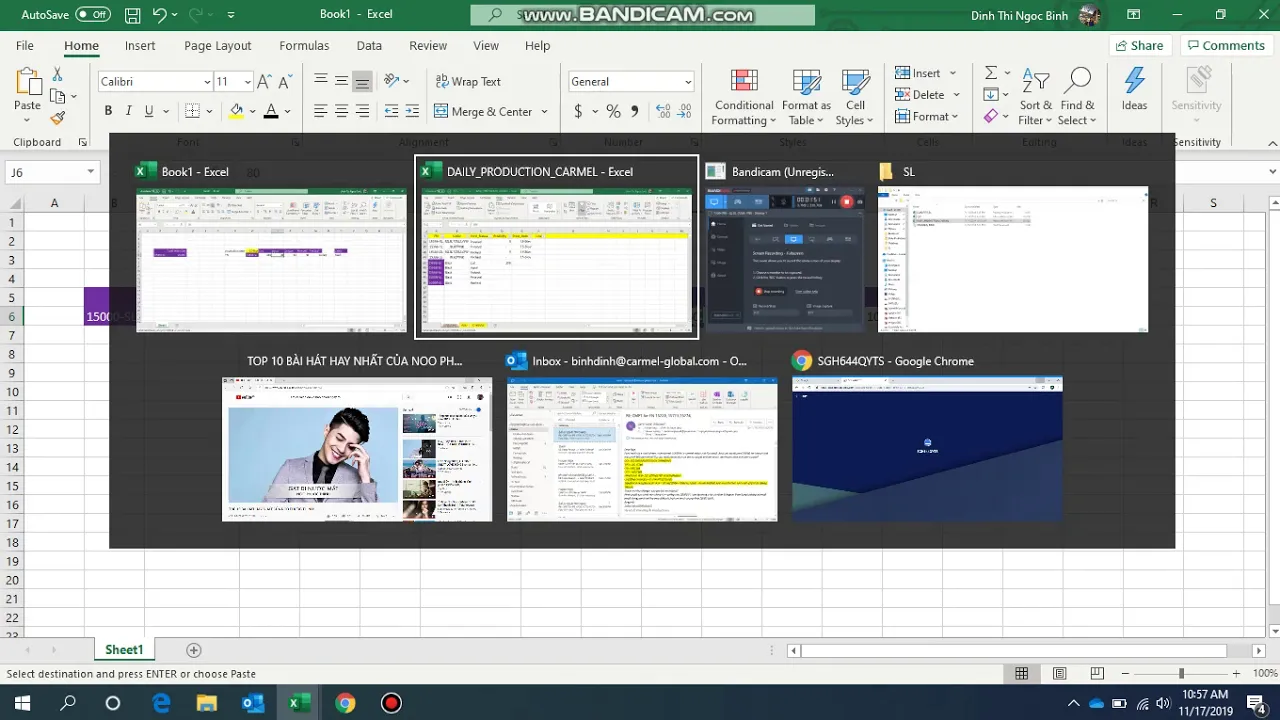The width and height of the screenshot is (1280, 720).
Task: Click Accounting Number Format dollar icon
Action: pyautogui.click(x=578, y=111)
